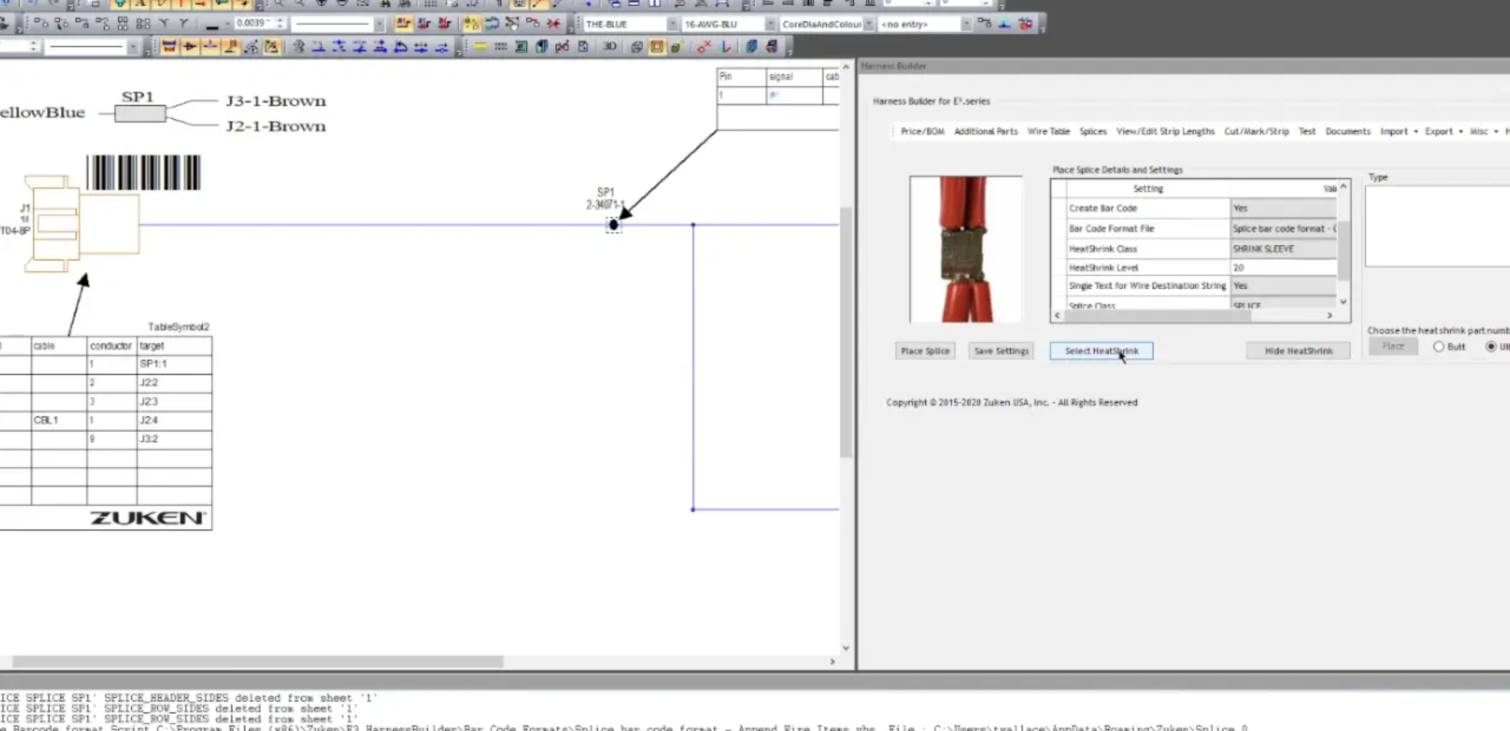Screen dimensions: 1510x731
Task: Select the SP1 splice node on the drawing
Action: point(613,224)
